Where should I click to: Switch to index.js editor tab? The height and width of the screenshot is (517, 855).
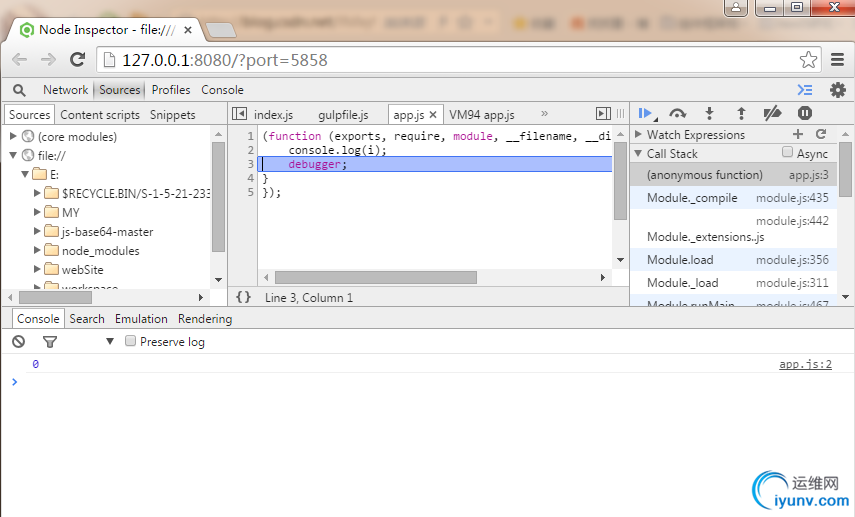pos(273,115)
